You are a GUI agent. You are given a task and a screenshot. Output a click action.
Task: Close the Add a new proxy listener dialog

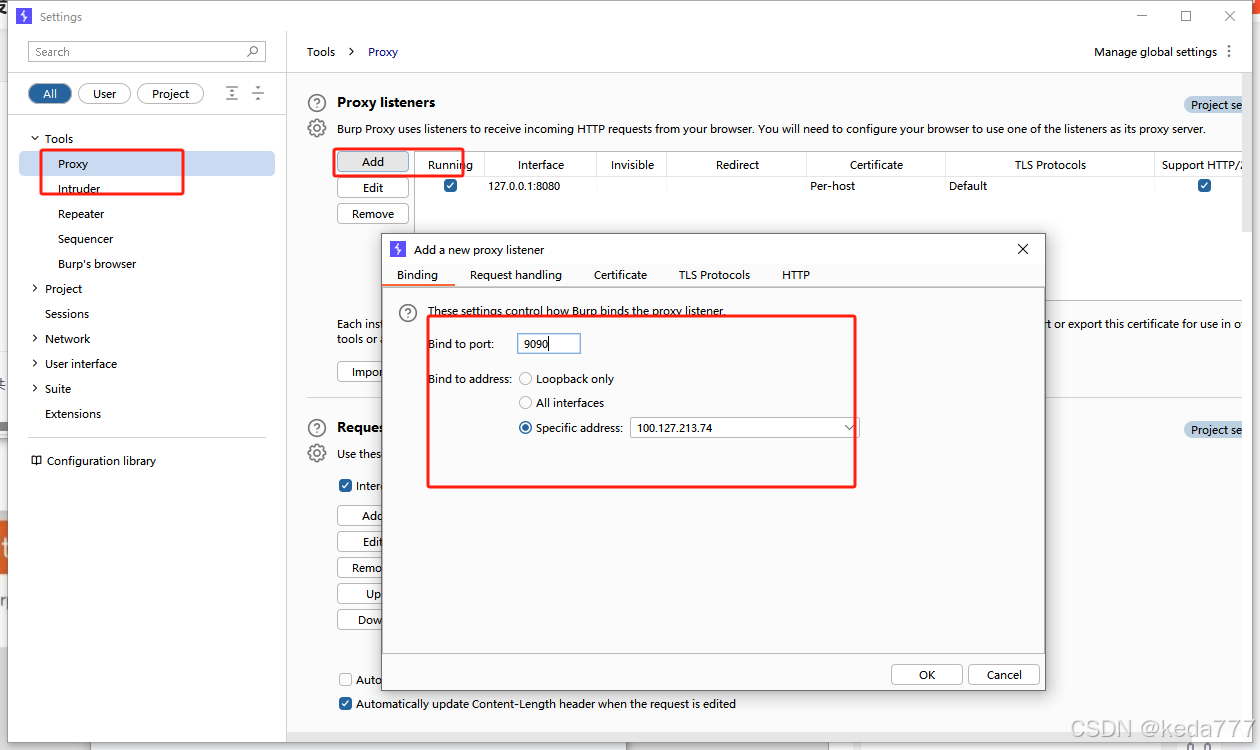tap(1023, 249)
